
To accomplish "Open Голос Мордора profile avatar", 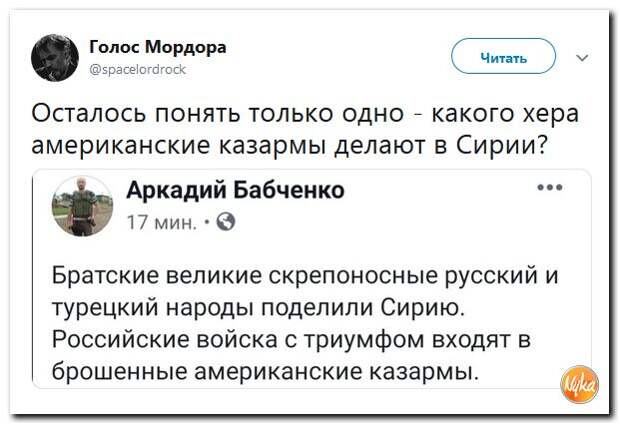I will pos(55,58).
